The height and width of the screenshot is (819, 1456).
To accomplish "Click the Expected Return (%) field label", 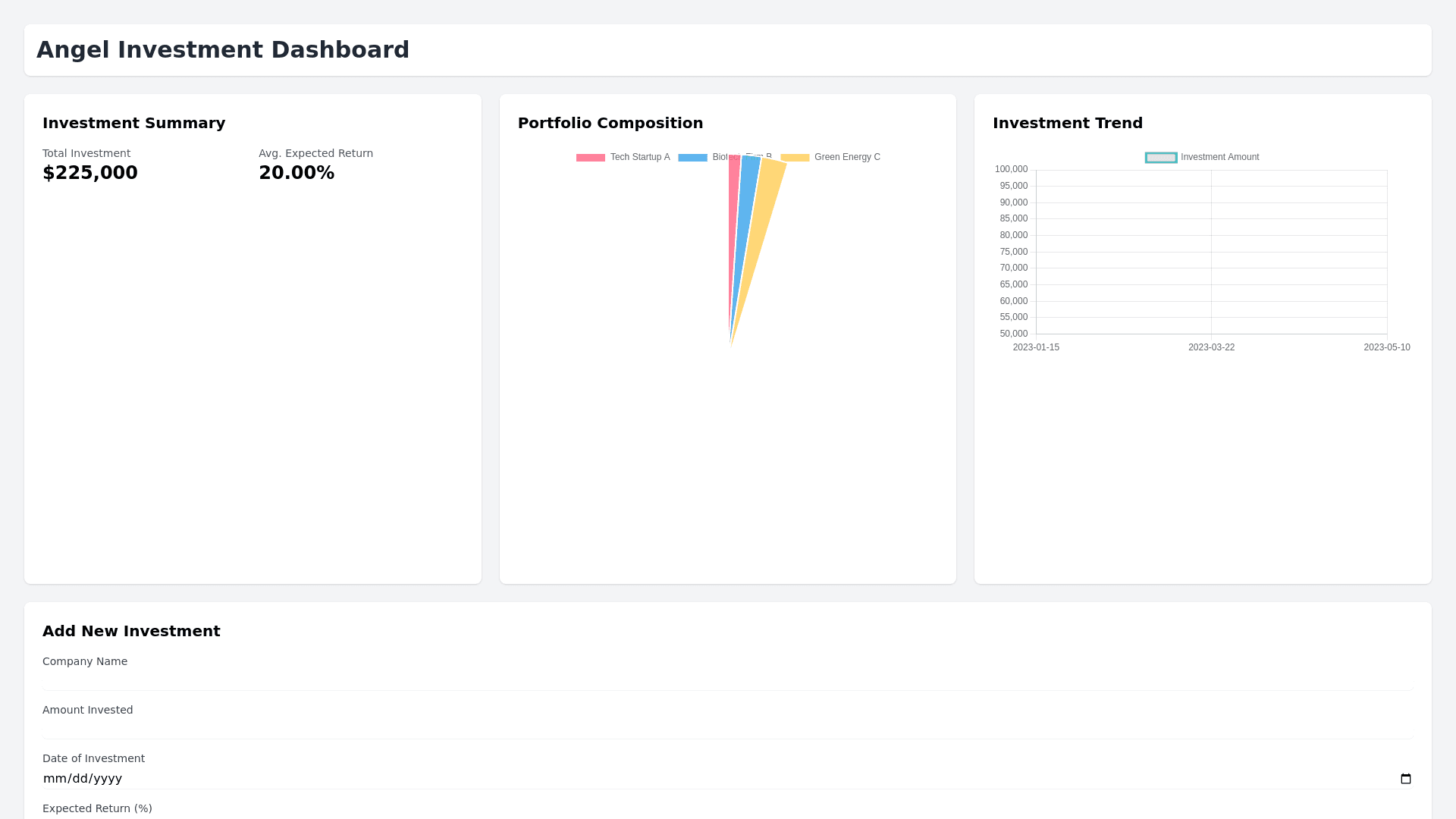I will (97, 808).
